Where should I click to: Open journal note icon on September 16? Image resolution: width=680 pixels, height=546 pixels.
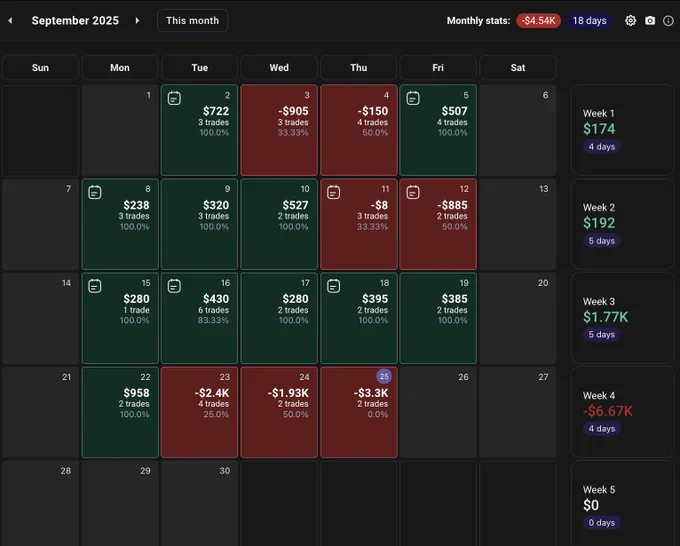(174, 286)
